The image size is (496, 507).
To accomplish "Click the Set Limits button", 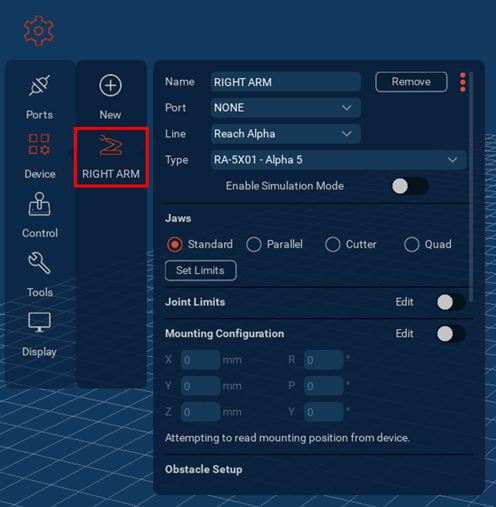I will [x=201, y=270].
